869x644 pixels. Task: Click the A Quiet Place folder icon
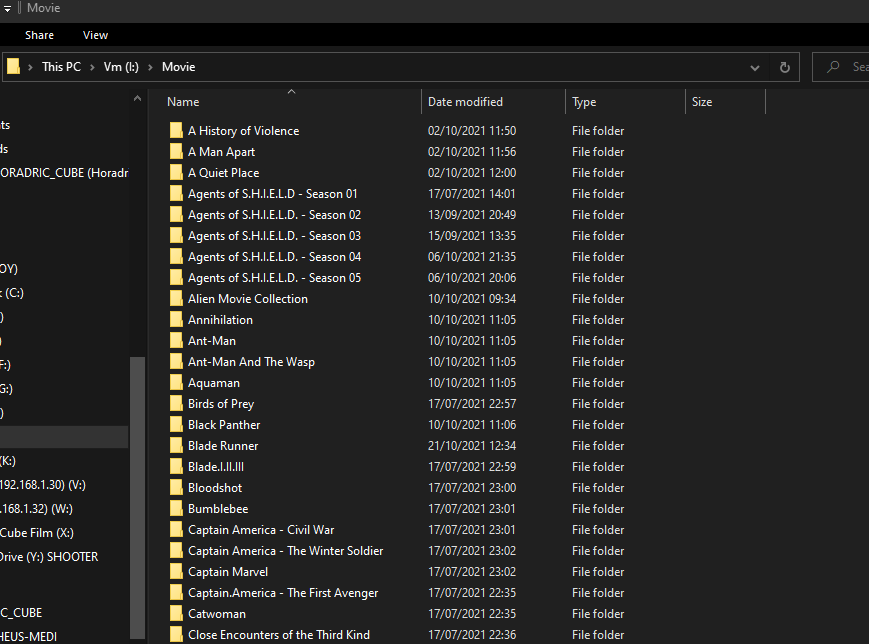(176, 173)
